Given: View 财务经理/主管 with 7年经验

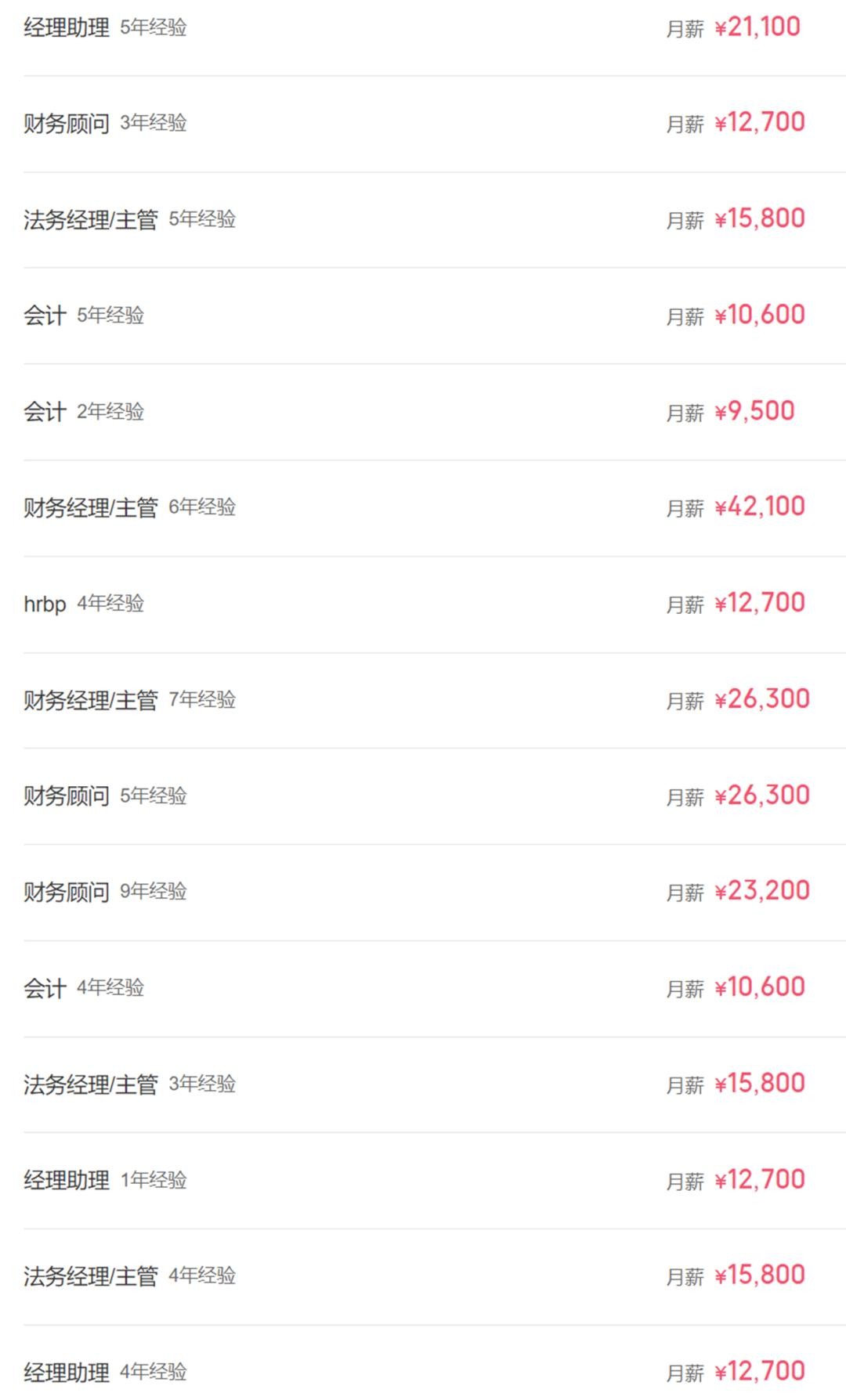Looking at the screenshot, I should pos(91,701).
